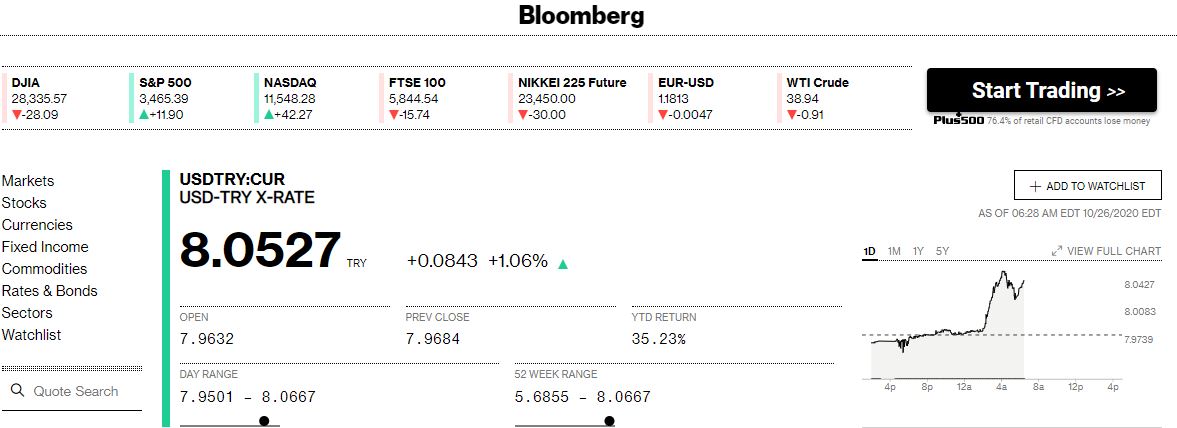Click the green triangle next to +1.06%
The width and height of the screenshot is (1177, 428).
[x=563, y=264]
